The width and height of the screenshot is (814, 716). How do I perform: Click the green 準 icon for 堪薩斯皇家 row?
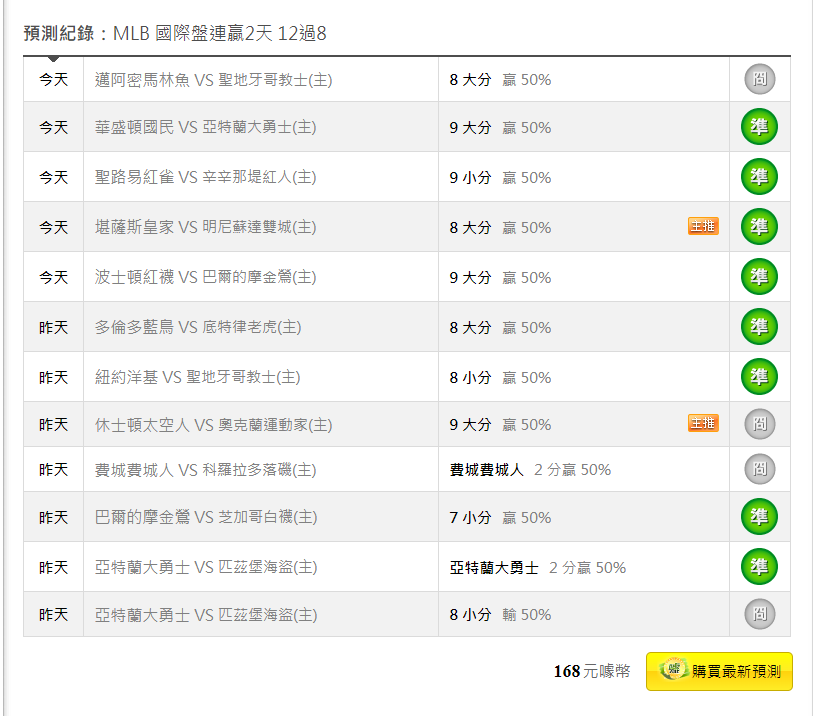point(759,226)
